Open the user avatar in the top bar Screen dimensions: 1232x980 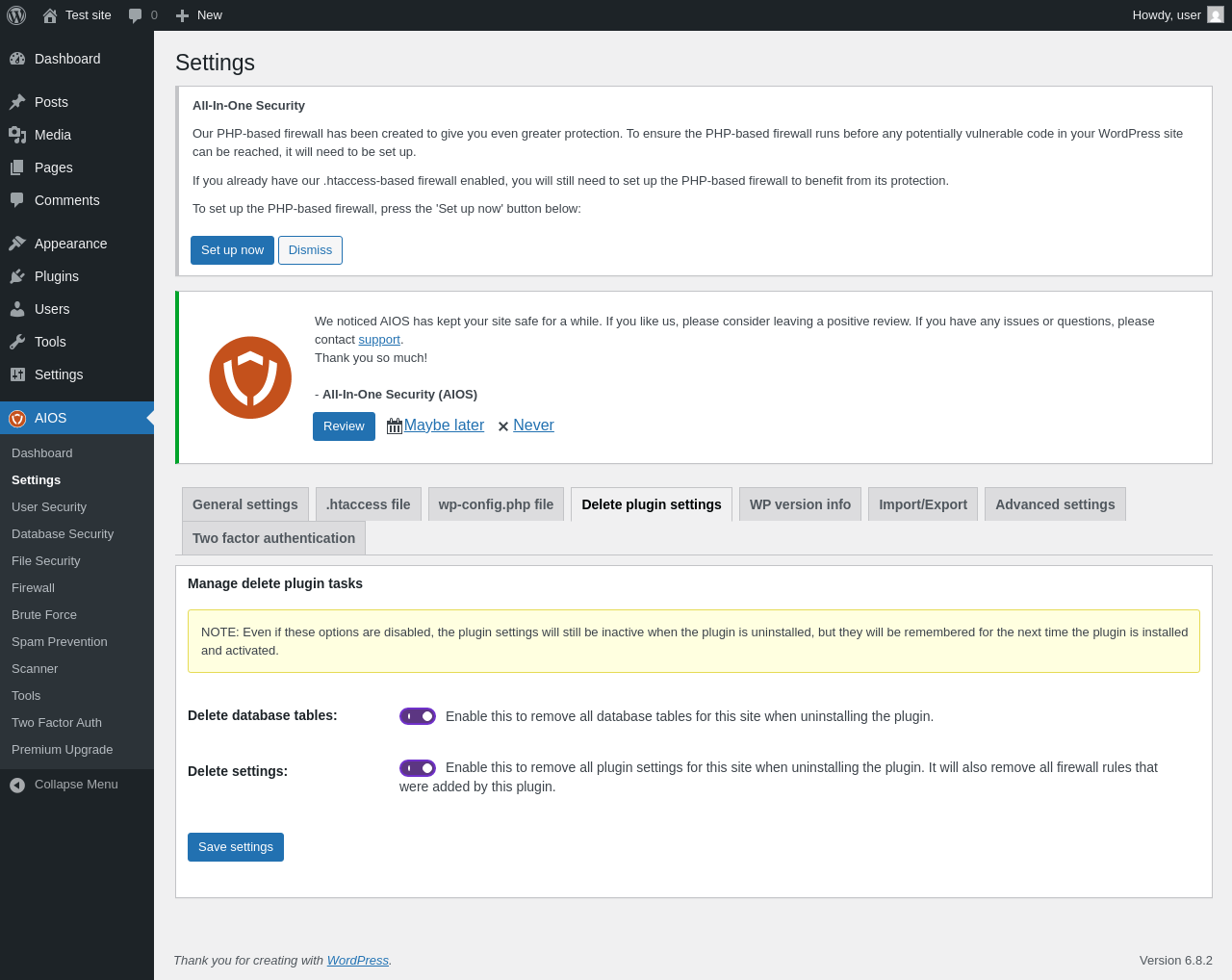click(x=1216, y=14)
